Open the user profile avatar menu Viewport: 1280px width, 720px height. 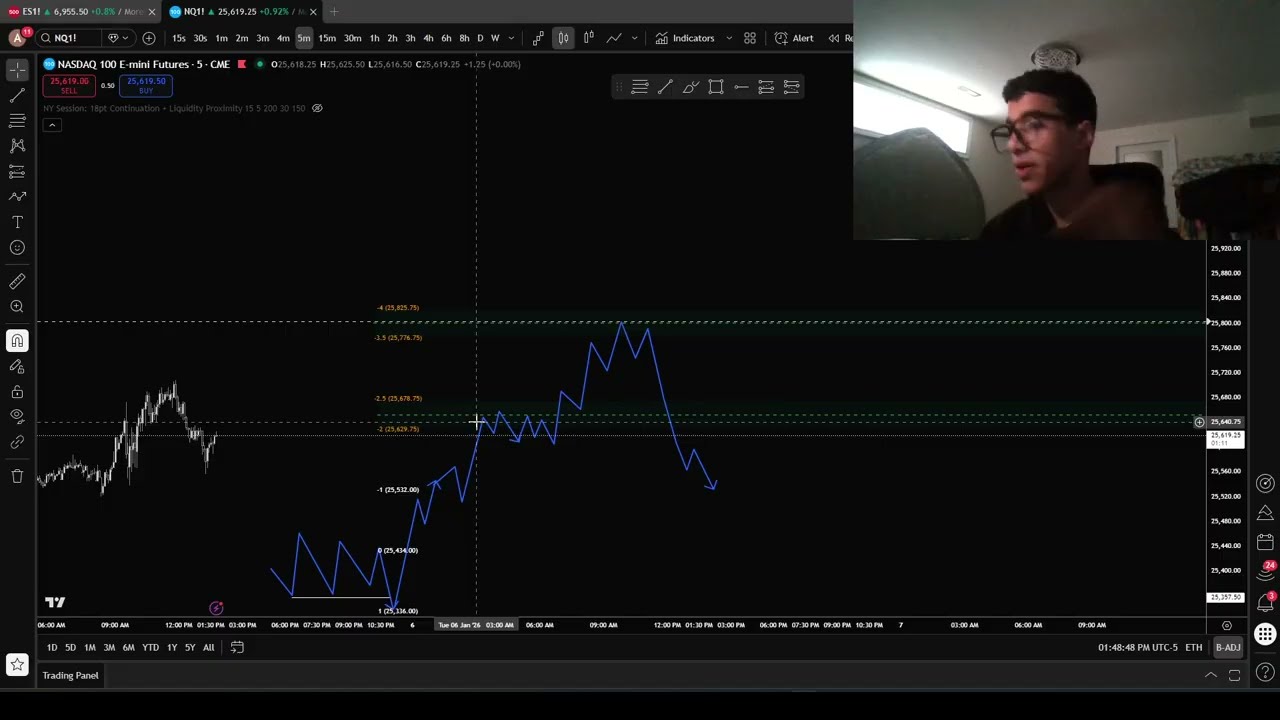(x=17, y=38)
